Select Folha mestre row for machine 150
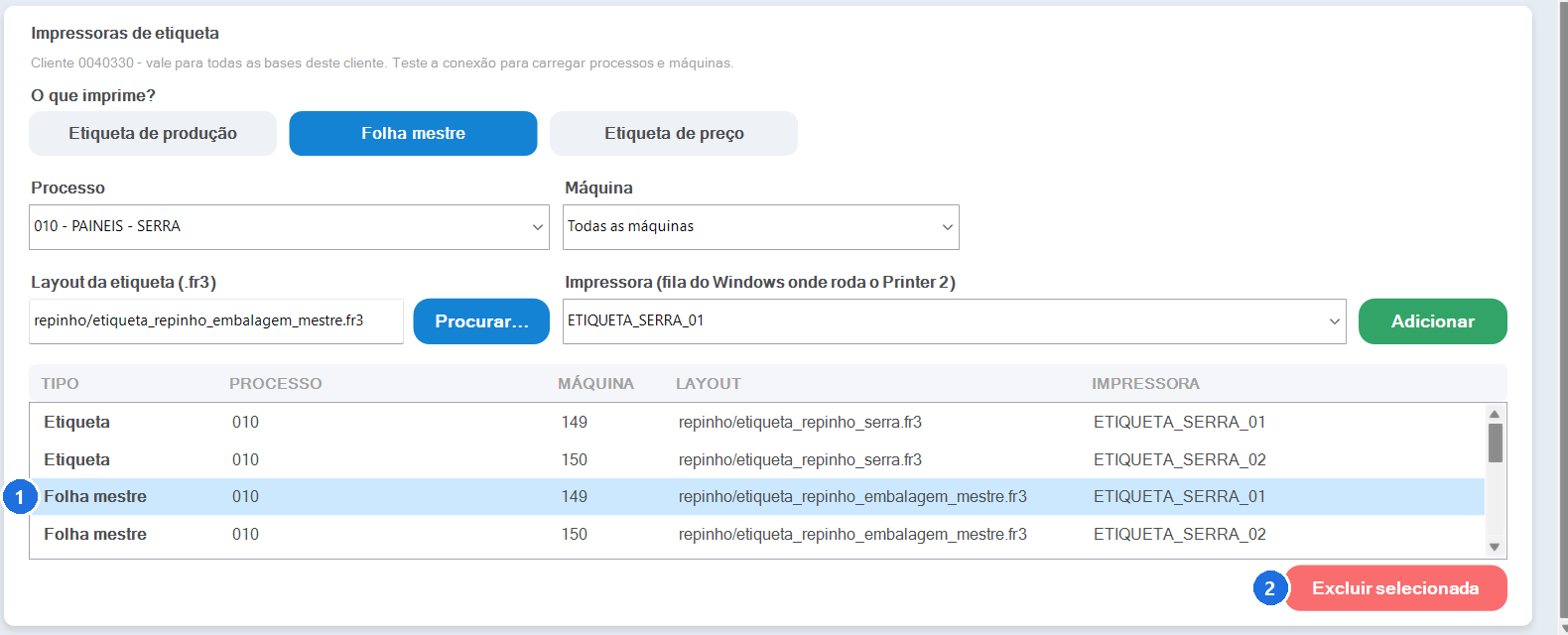Viewport: 1568px width, 635px height. click(757, 534)
